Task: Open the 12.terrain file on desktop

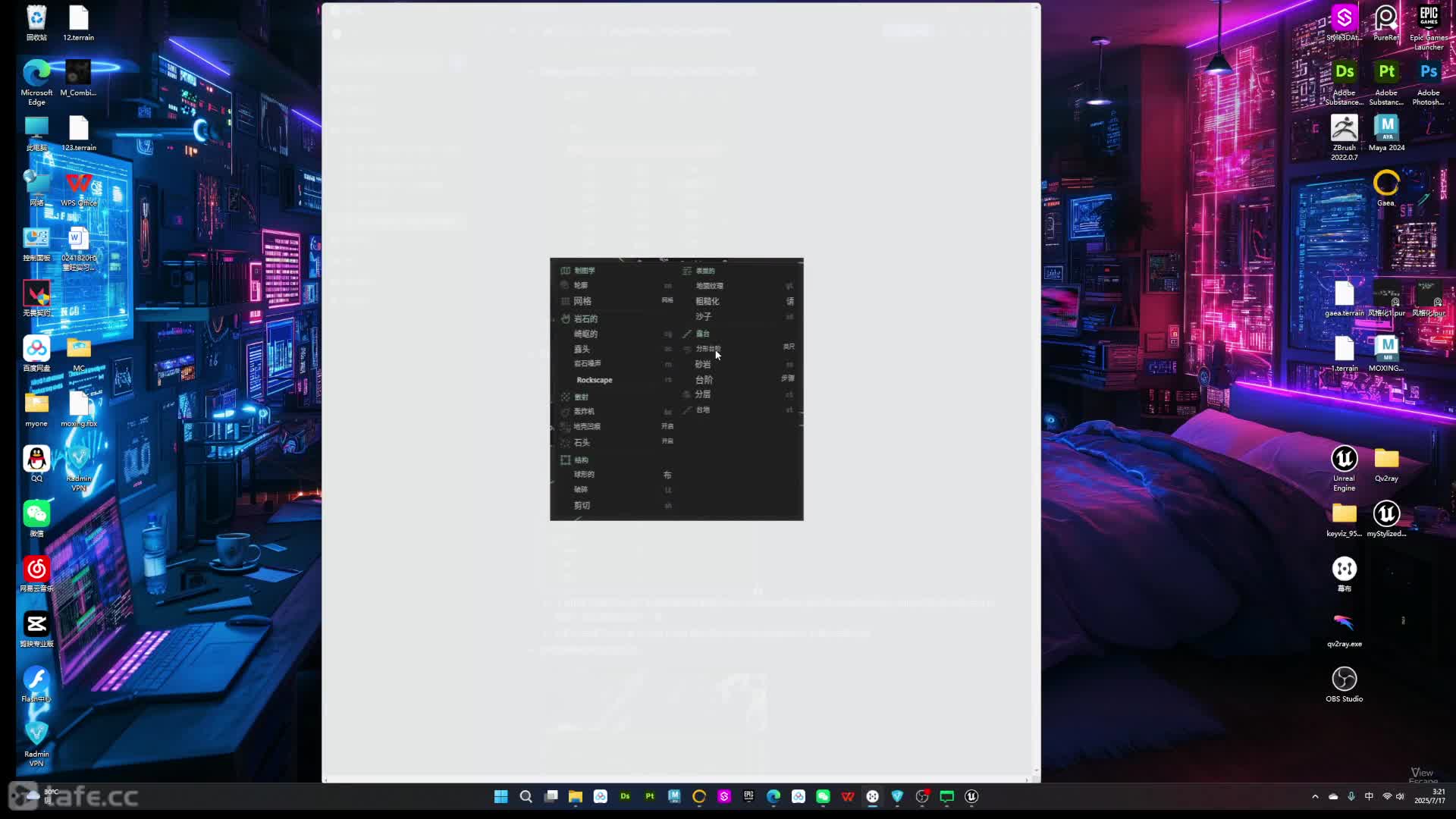Action: (79, 23)
